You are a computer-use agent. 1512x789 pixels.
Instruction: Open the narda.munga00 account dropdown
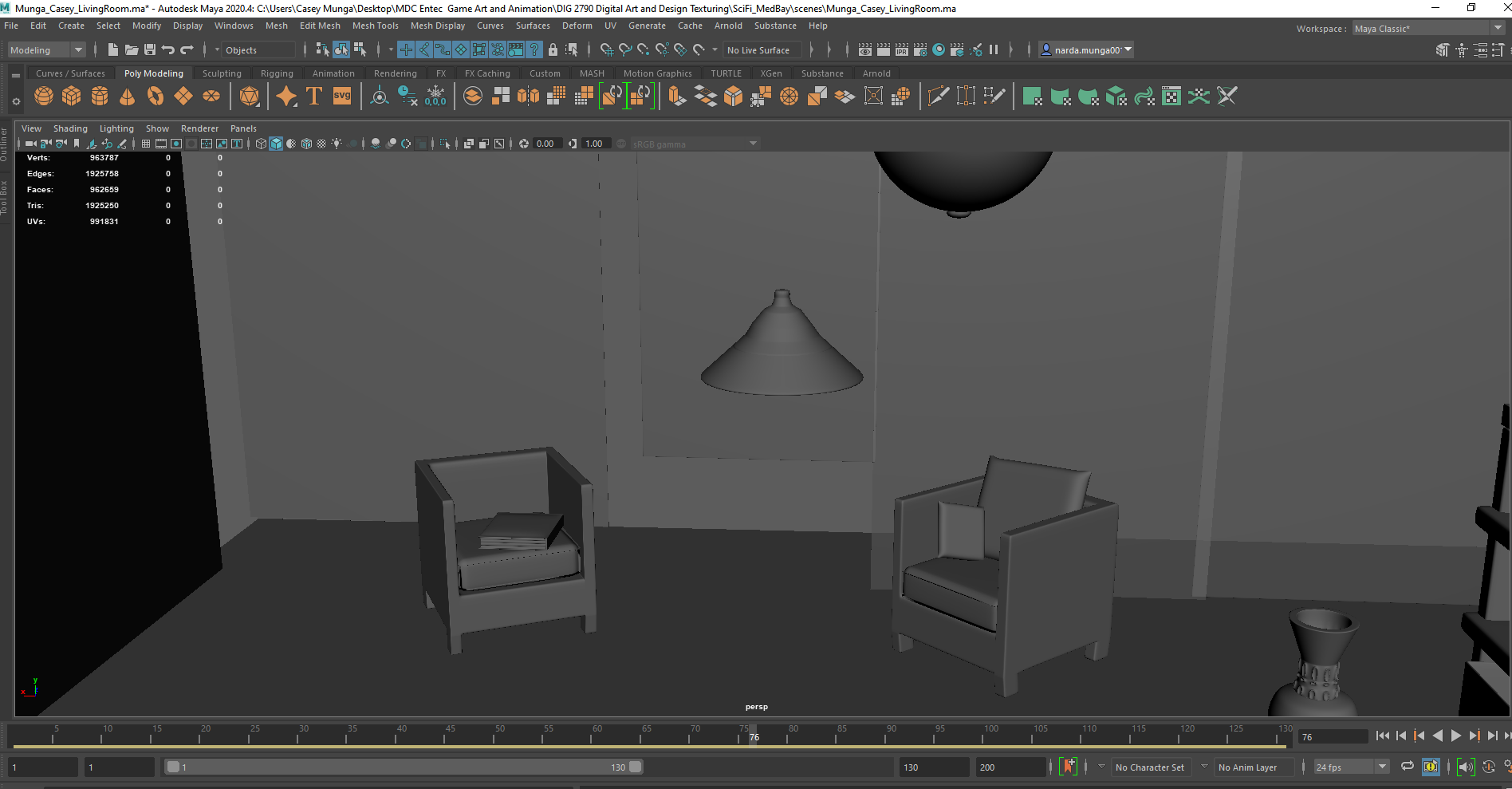pyautogui.click(x=1087, y=49)
